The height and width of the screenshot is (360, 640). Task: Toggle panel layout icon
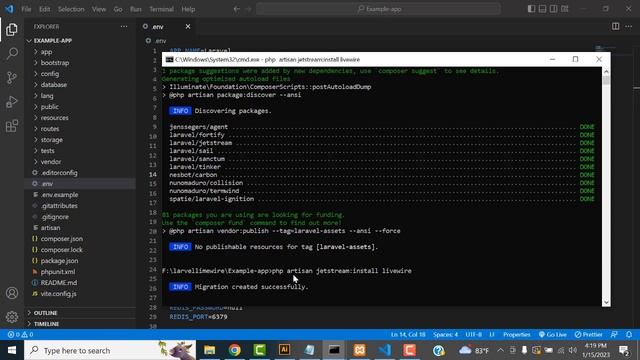click(x=542, y=9)
